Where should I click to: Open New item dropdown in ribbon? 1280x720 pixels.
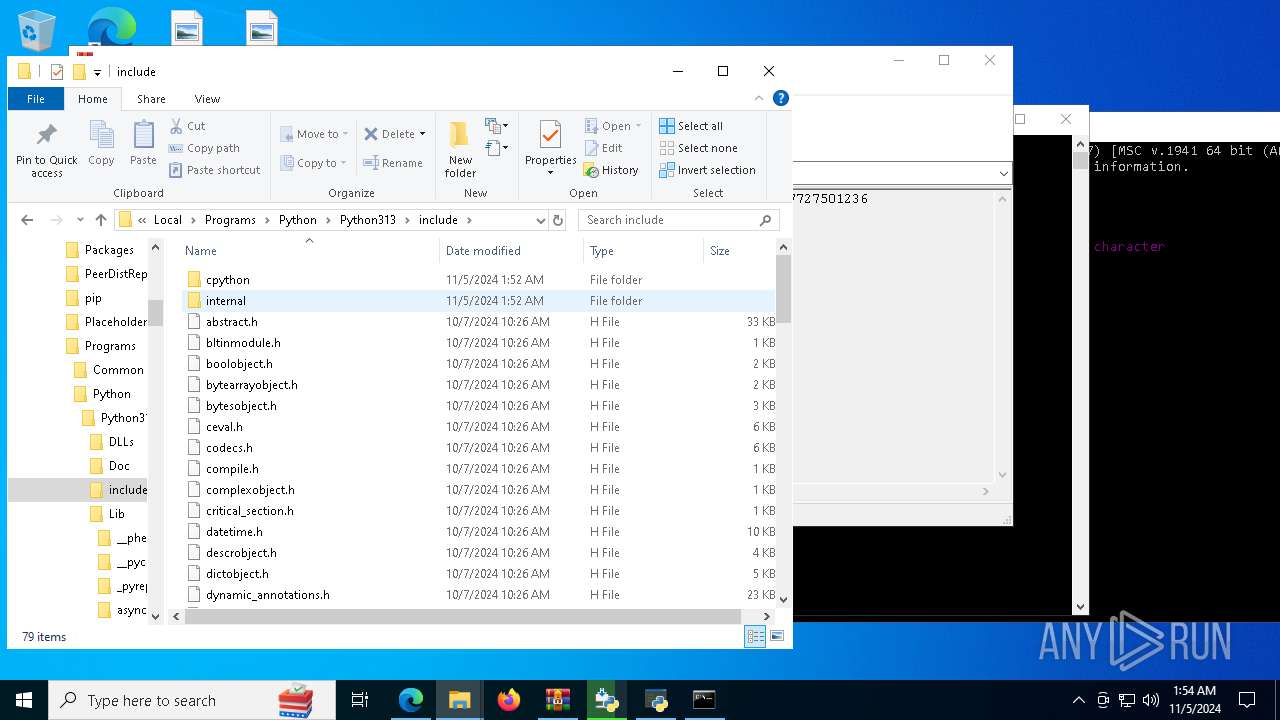tap(497, 126)
